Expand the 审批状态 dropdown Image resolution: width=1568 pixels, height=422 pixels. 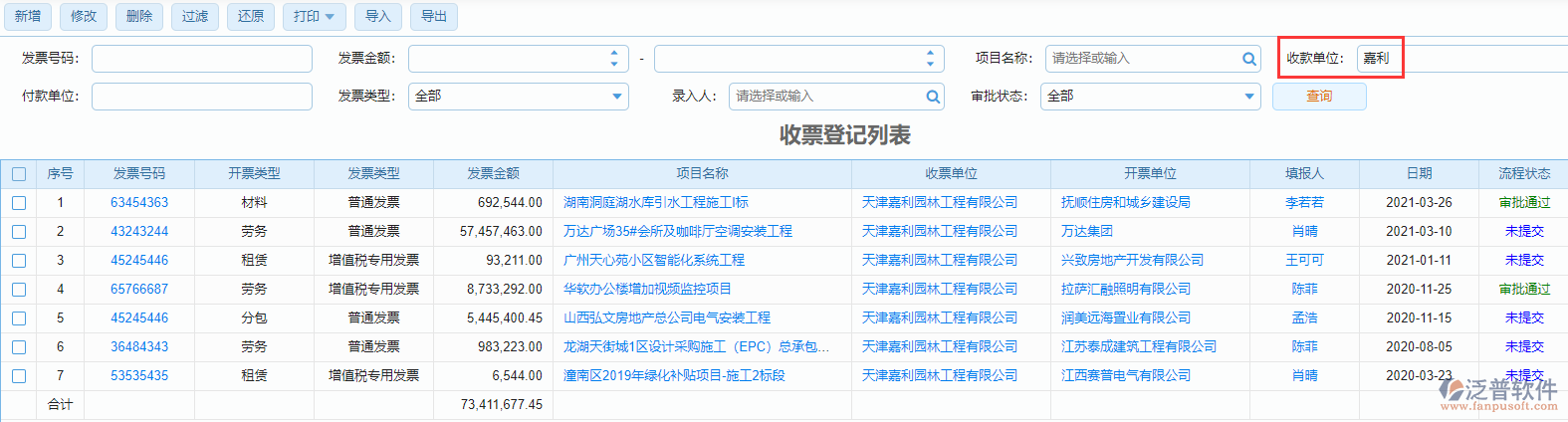(x=1249, y=97)
